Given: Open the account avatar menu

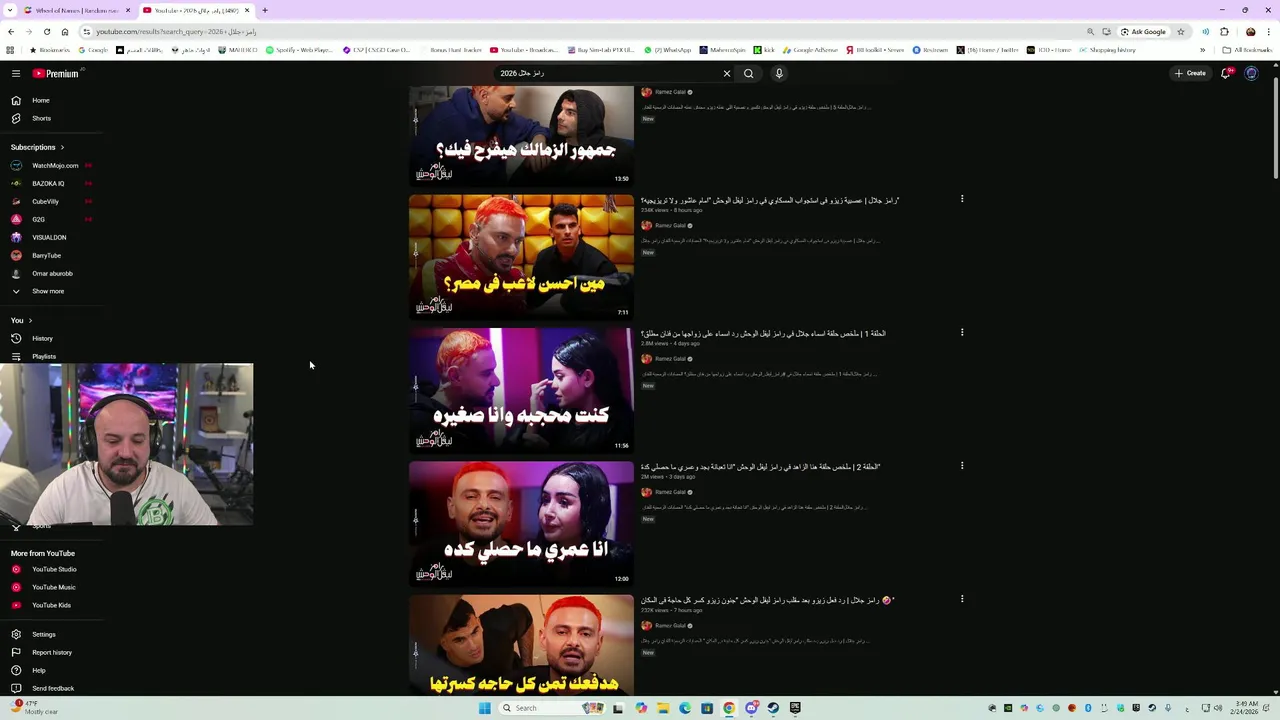Looking at the screenshot, I should pos(1251,73).
